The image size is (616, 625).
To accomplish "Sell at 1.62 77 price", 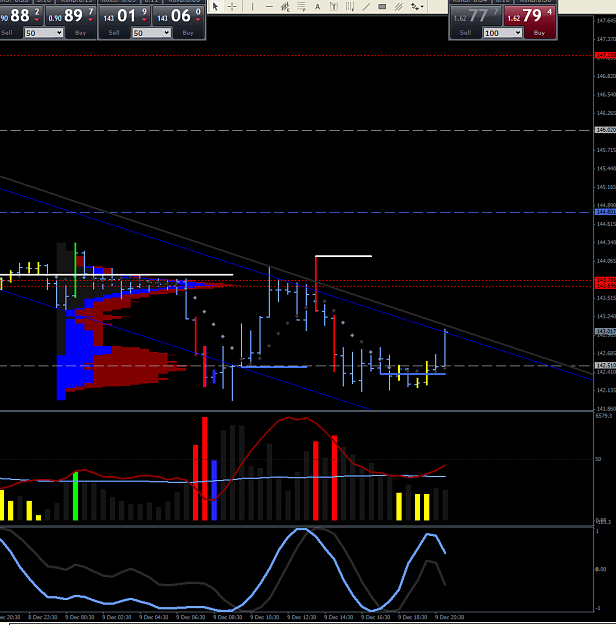I will (x=476, y=16).
